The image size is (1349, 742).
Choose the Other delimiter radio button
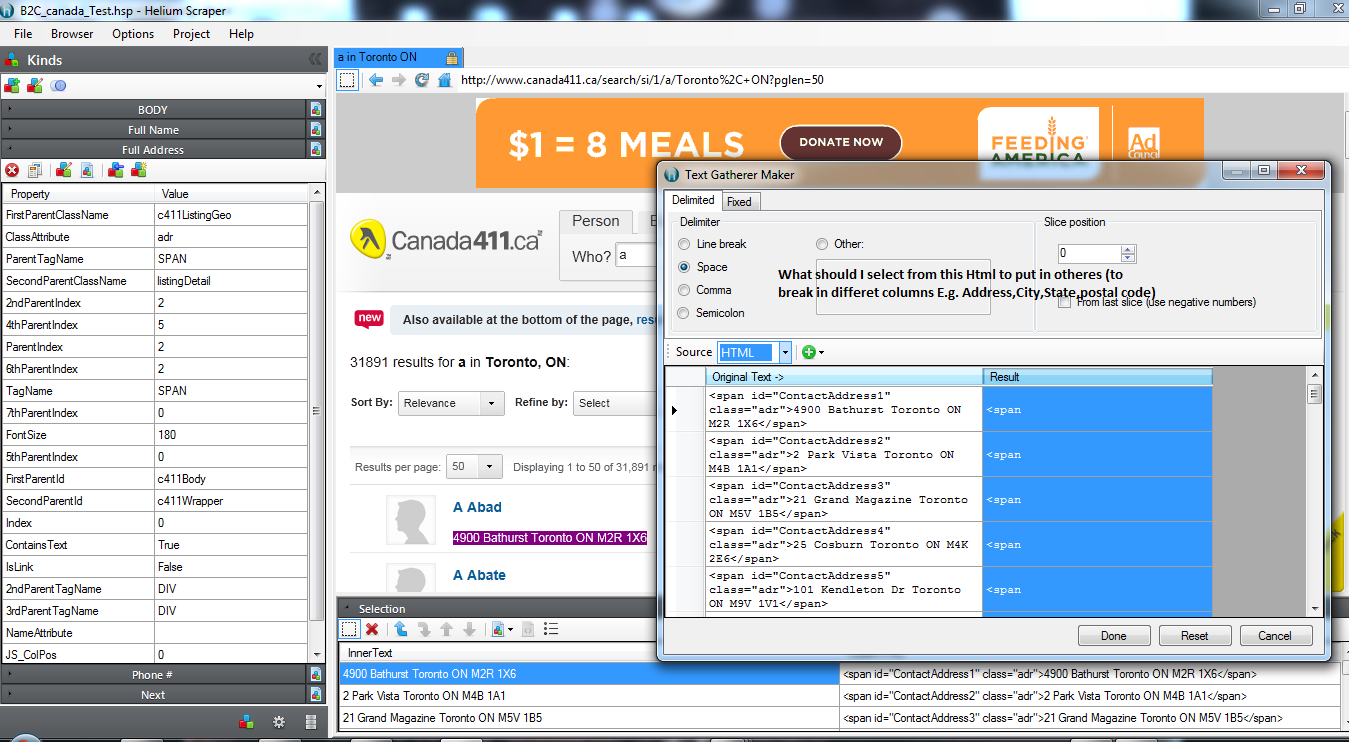[822, 244]
